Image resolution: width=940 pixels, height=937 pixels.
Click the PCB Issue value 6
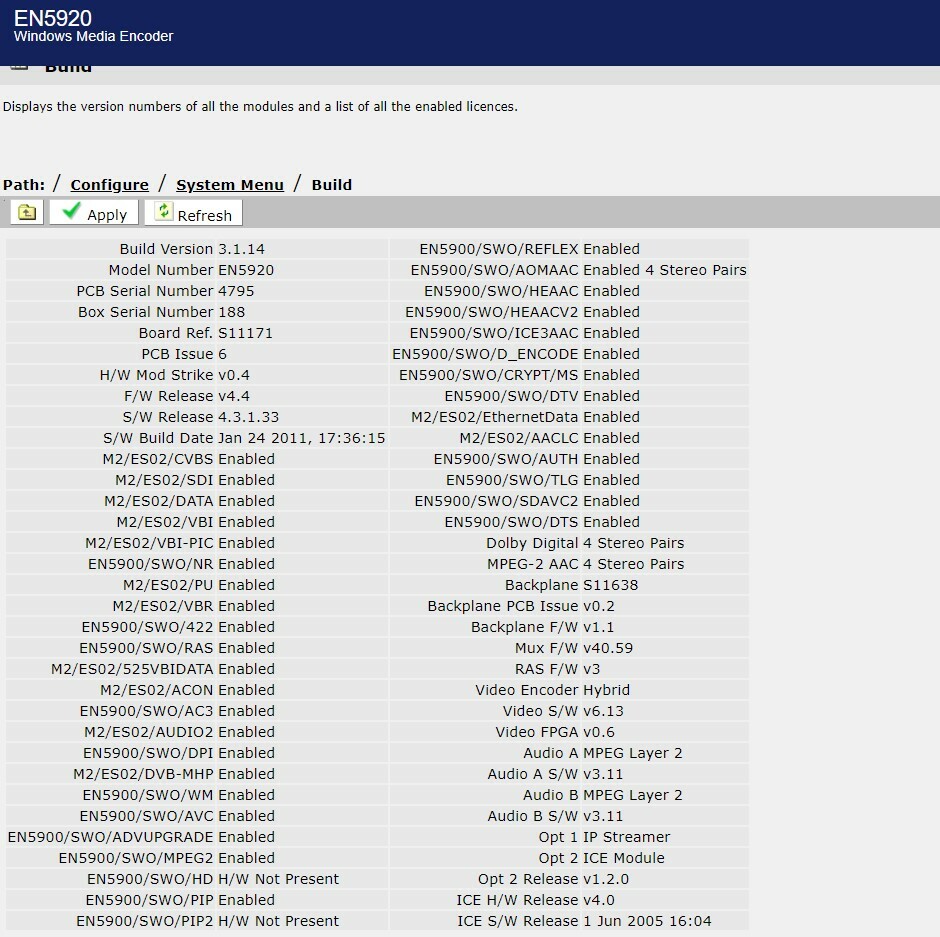222,354
